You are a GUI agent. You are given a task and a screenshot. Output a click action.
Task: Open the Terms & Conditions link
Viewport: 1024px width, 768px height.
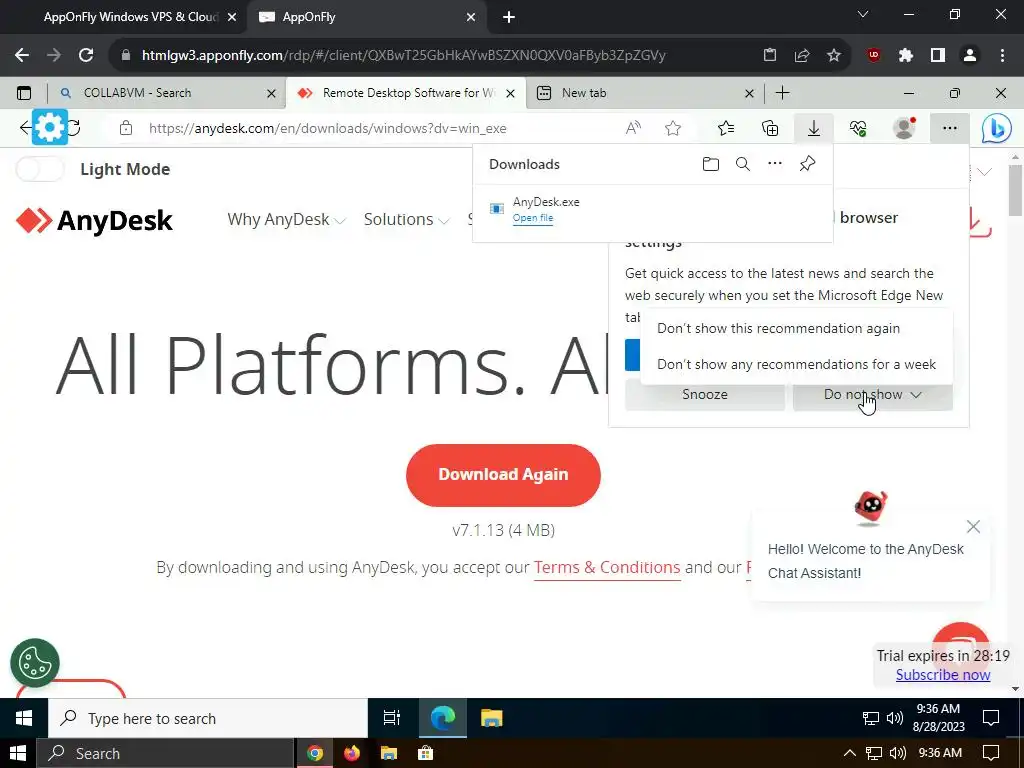[607, 568]
